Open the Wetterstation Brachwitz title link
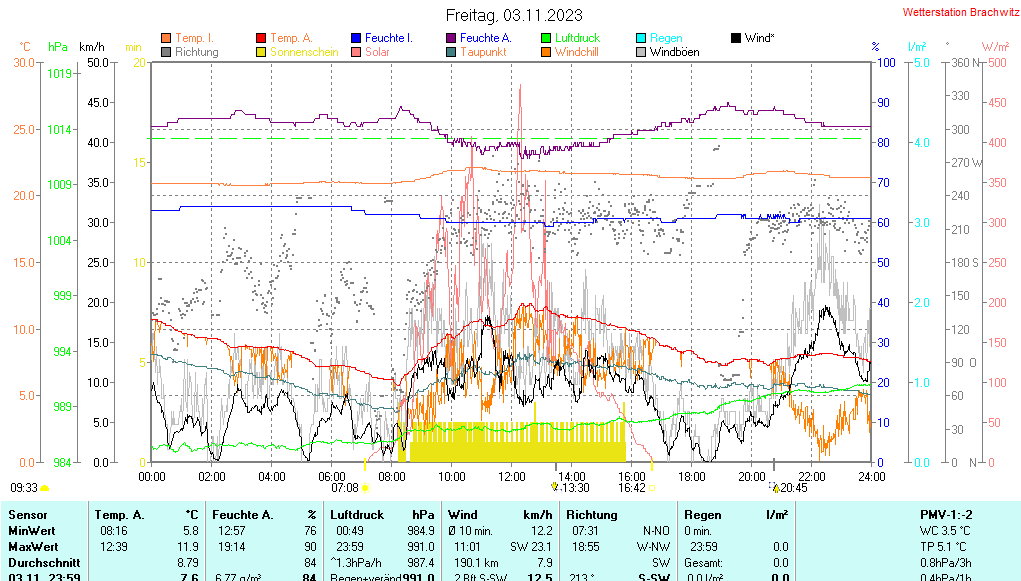1021x581 pixels. (x=954, y=12)
